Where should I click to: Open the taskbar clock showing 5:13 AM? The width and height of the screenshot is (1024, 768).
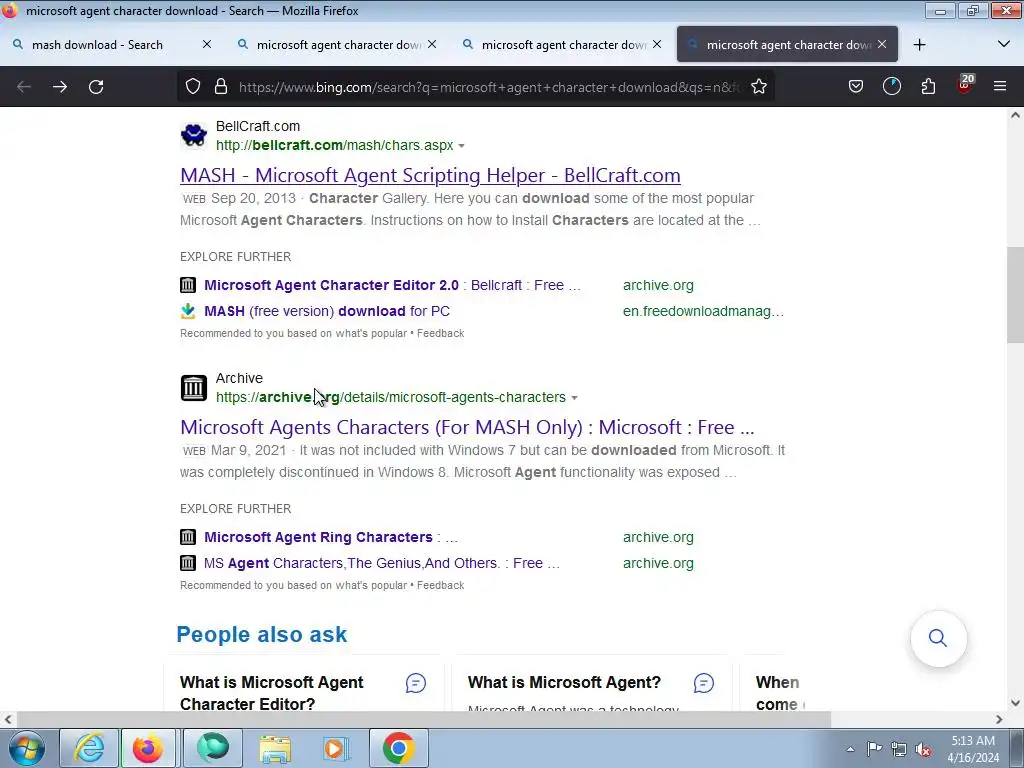(973, 749)
